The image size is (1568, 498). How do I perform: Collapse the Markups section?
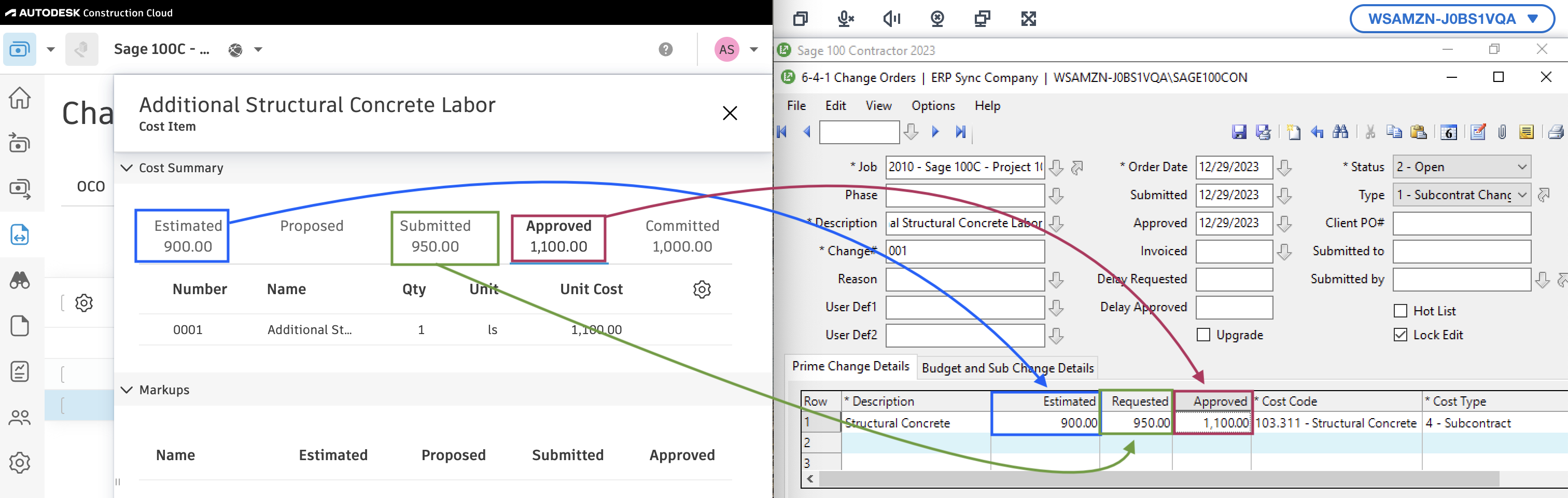point(127,390)
